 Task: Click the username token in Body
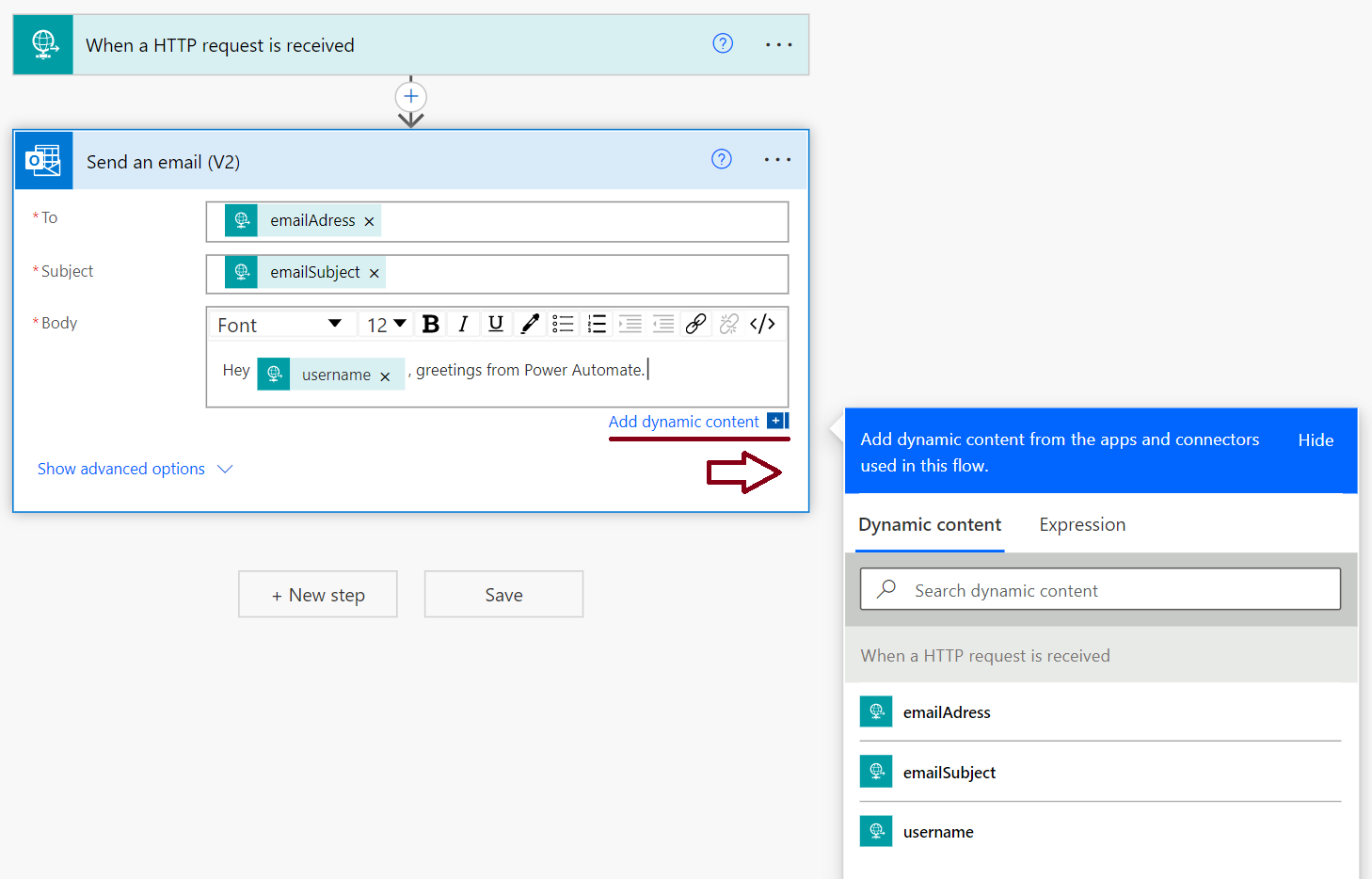pos(330,374)
